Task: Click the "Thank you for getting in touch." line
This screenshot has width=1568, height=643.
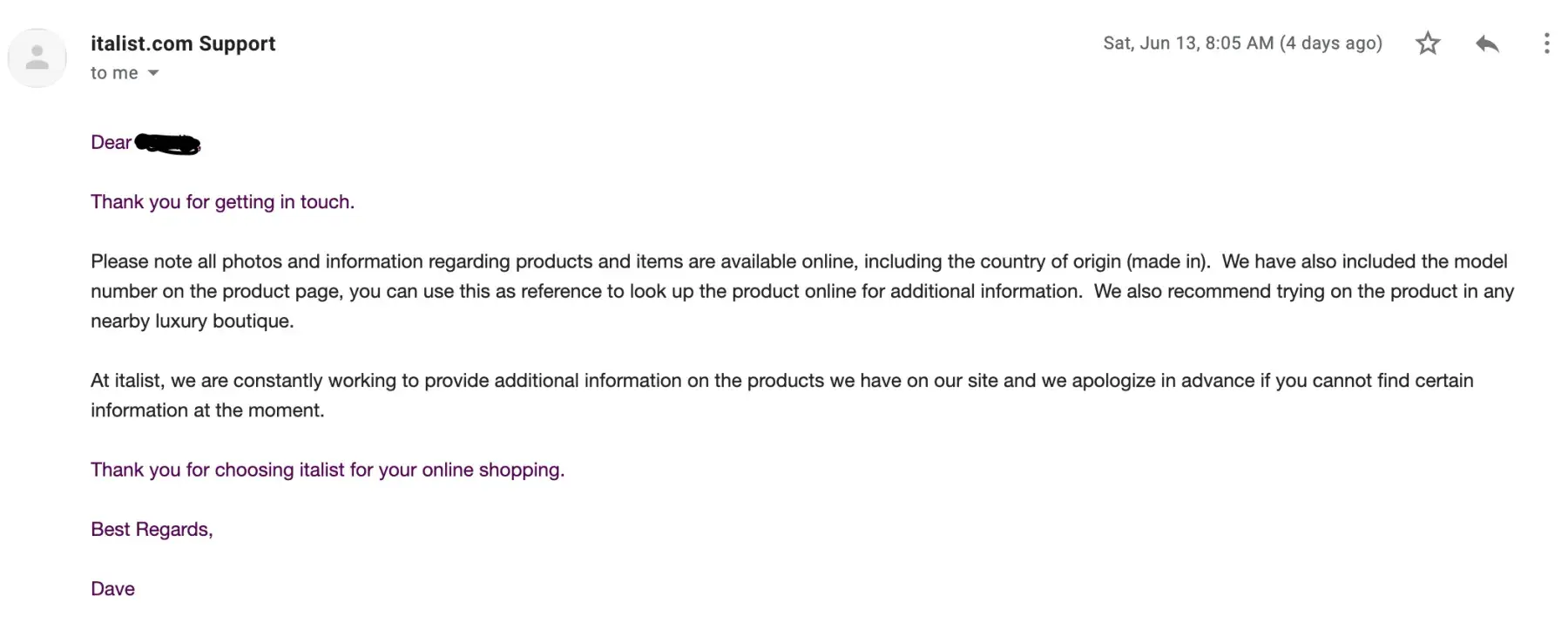Action: click(222, 202)
